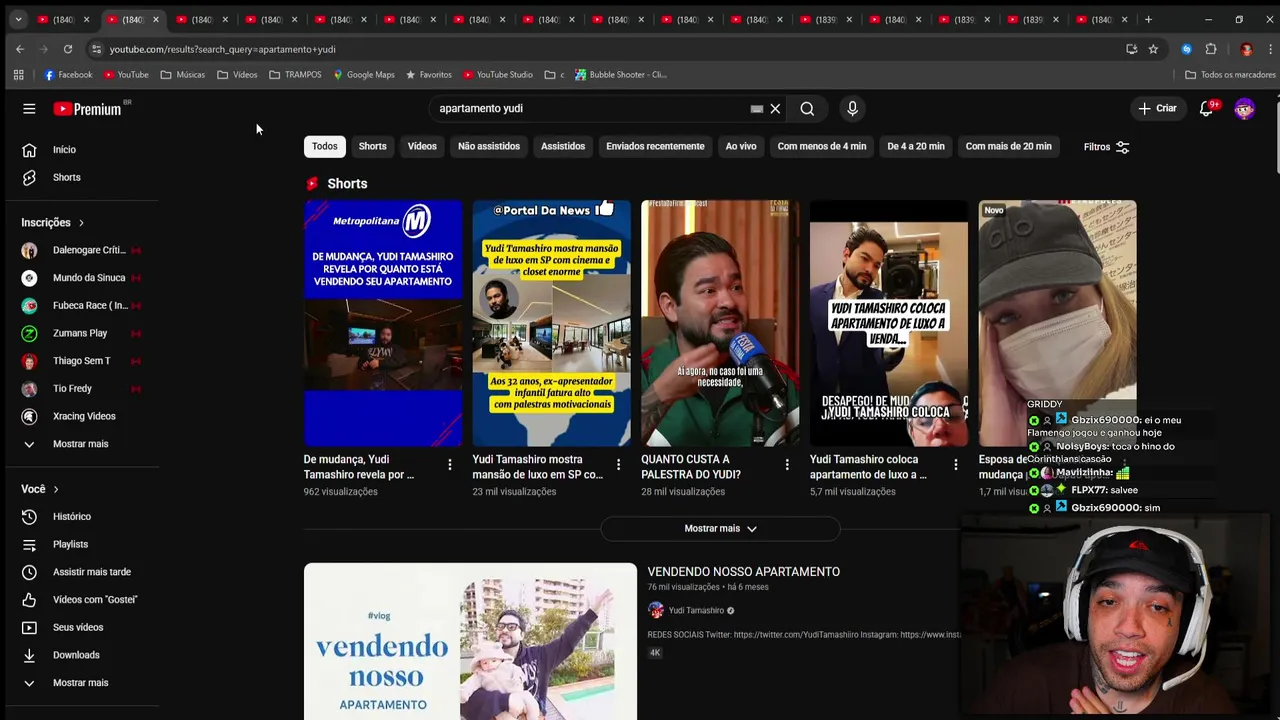Open options for De mudança short
Screen dimensions: 1280x720
click(450, 465)
